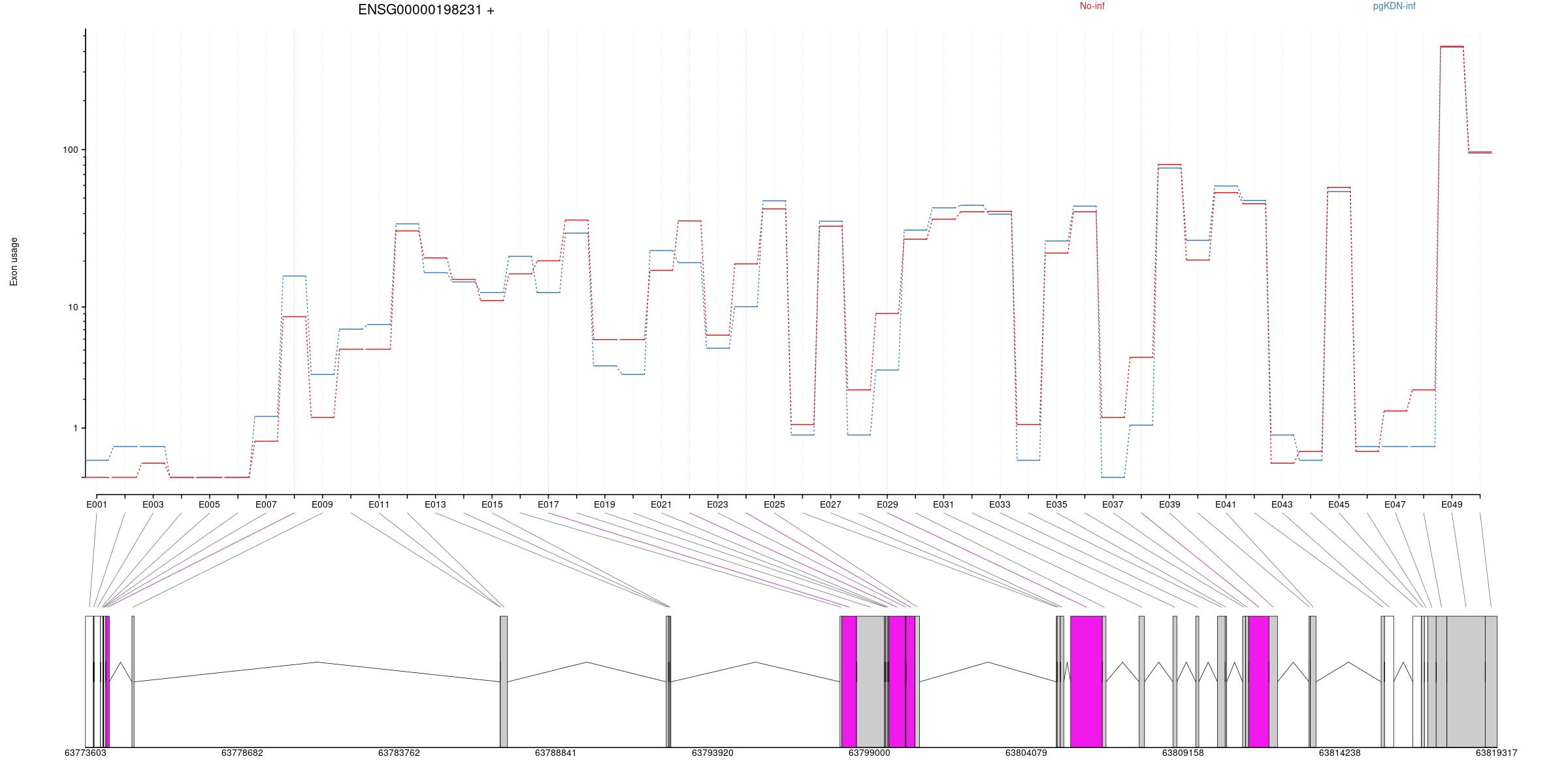Click the E049 exon label
Image resolution: width=1568 pixels, height=784 pixels.
[x=1451, y=504]
